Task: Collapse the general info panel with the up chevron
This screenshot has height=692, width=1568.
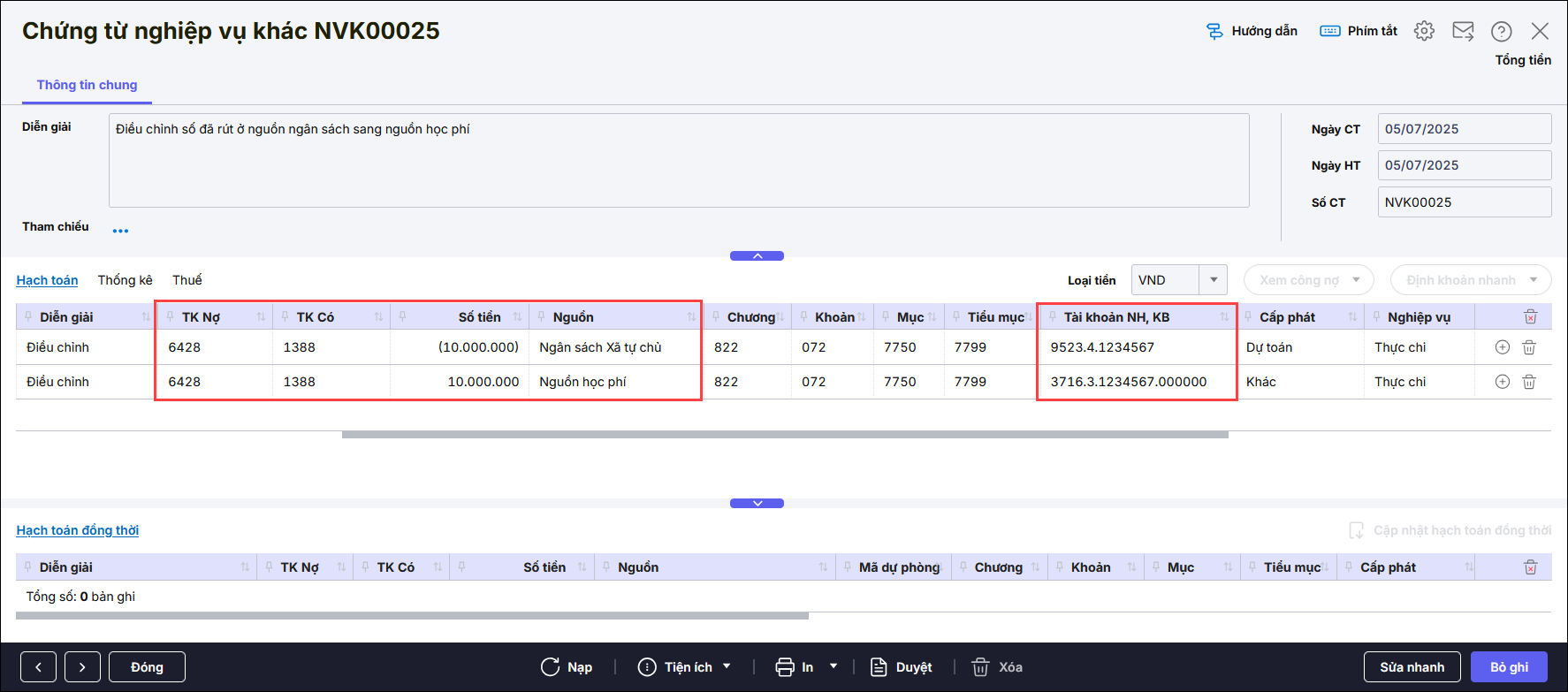Action: coord(757,256)
